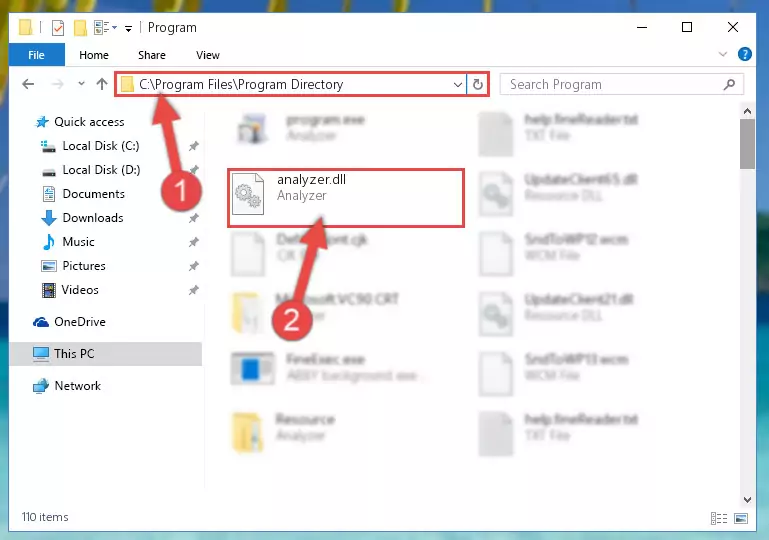Screen dimensions: 769x540
Task: Open Local Disk (C:) in sidebar
Action: 101,146
